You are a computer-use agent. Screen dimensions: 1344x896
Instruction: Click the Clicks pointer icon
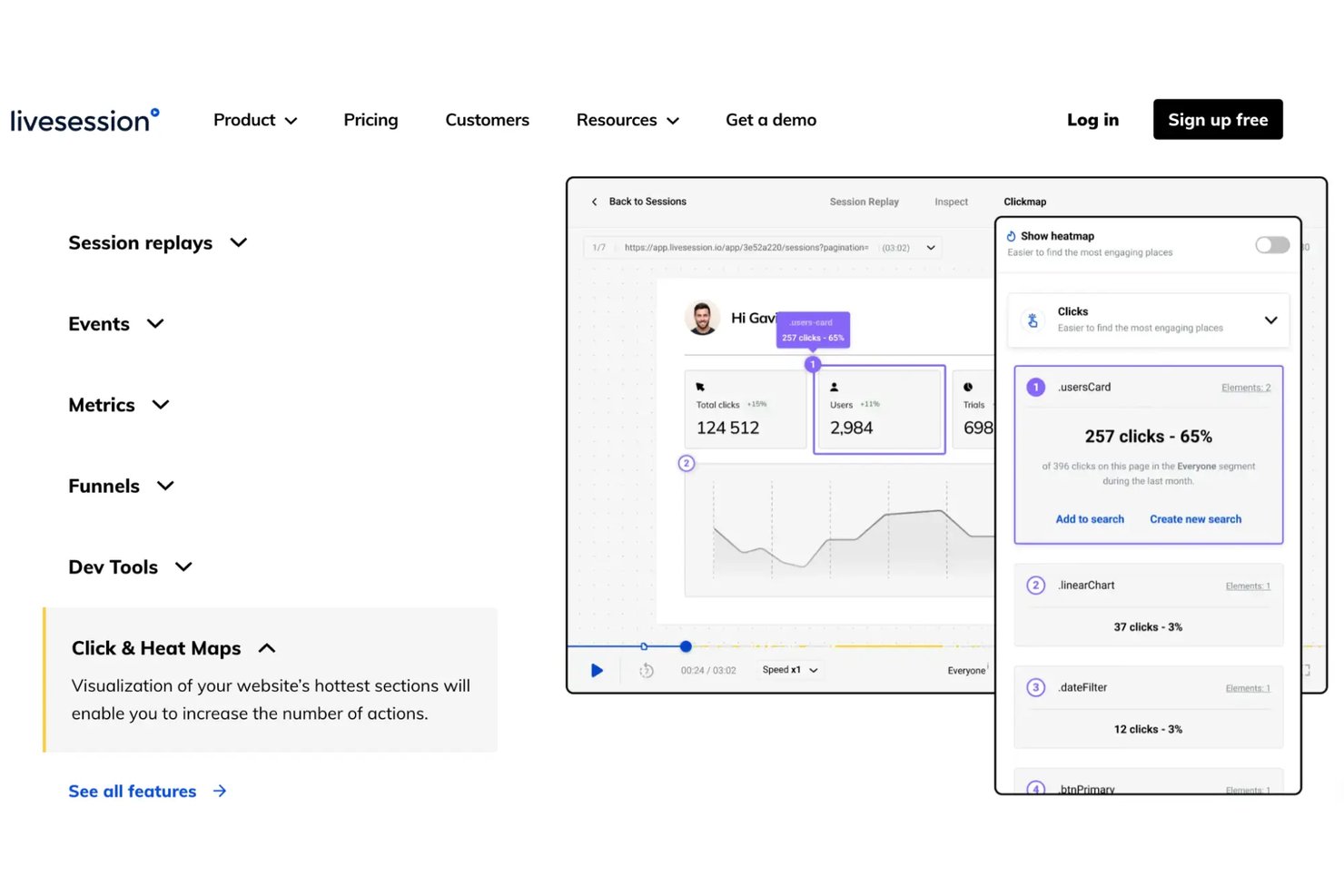[1033, 320]
